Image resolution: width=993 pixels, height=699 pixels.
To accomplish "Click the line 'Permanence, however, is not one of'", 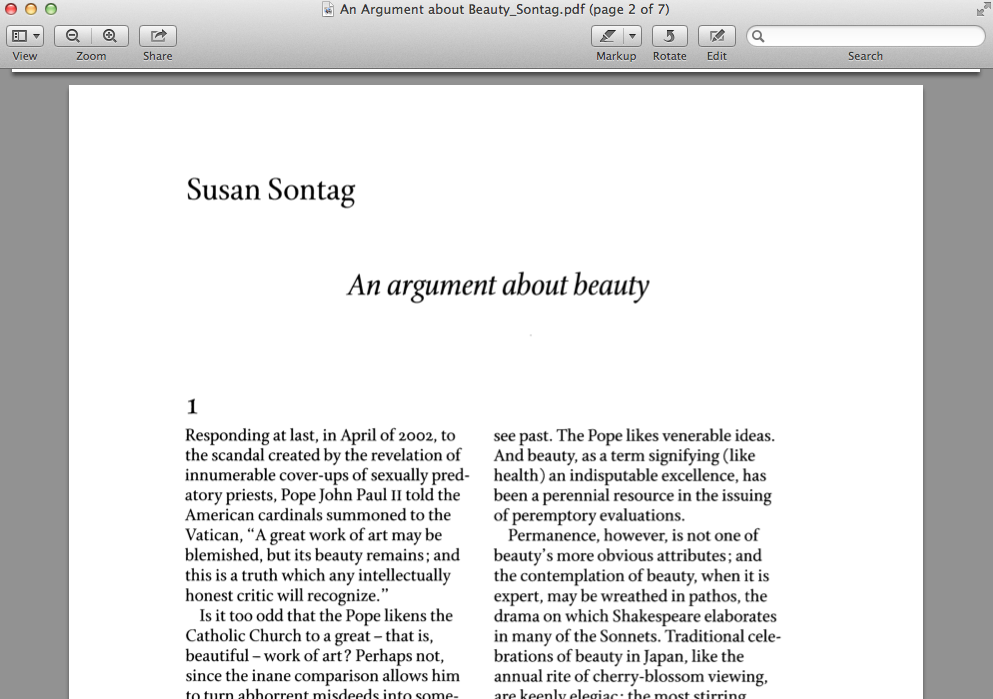I will click(x=633, y=536).
